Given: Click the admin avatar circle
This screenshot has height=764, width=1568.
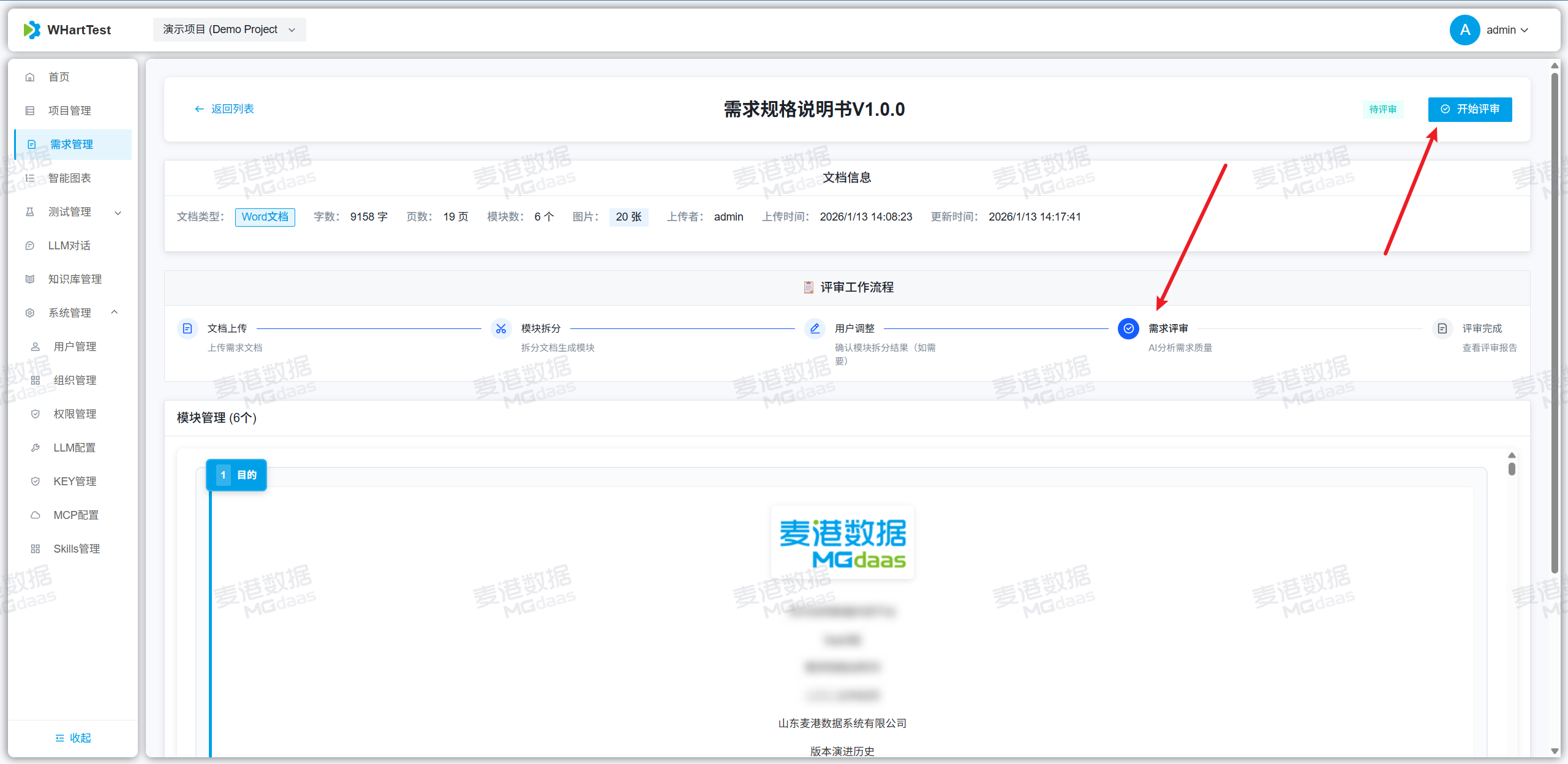Looking at the screenshot, I should tap(1464, 29).
